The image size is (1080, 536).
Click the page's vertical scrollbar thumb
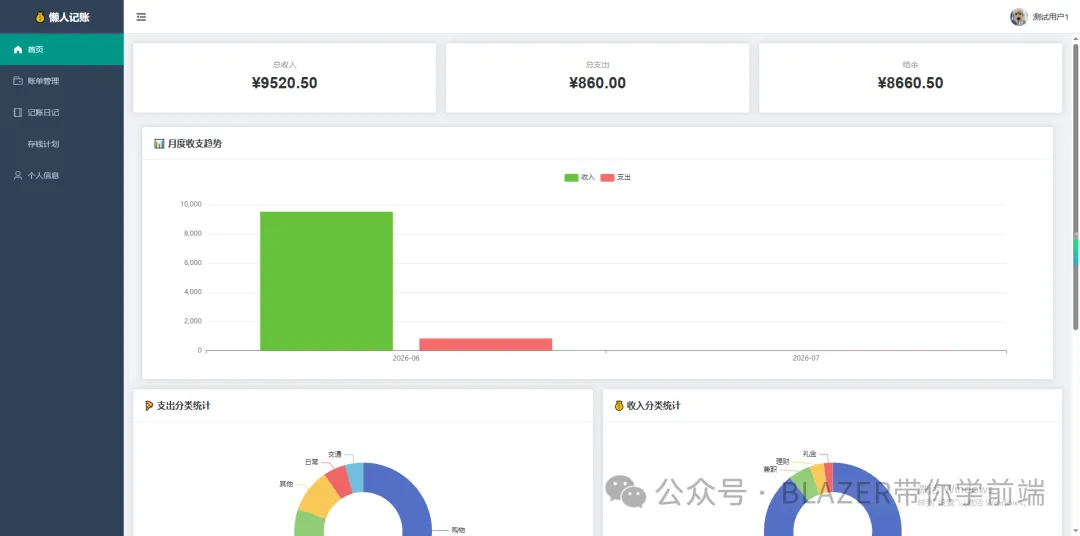click(1075, 186)
